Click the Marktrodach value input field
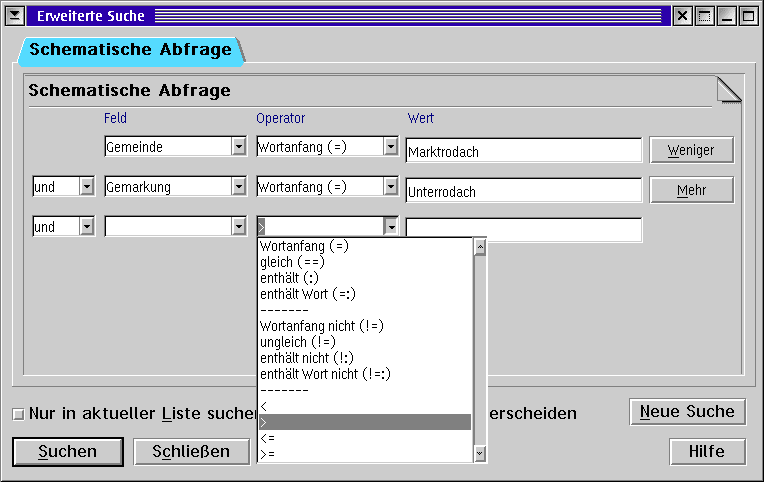 524,150
